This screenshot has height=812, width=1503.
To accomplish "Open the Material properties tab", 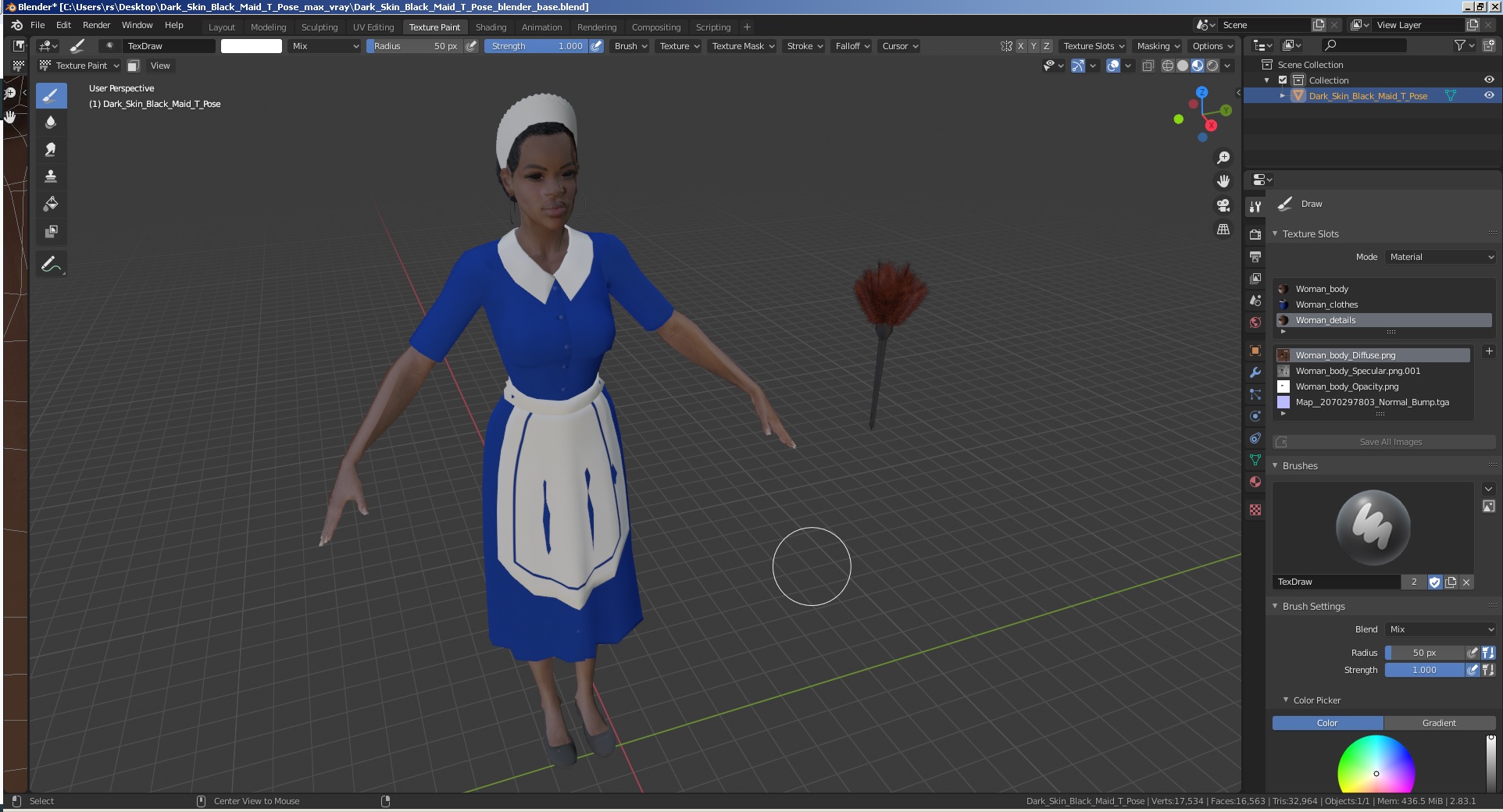I will coord(1255,482).
